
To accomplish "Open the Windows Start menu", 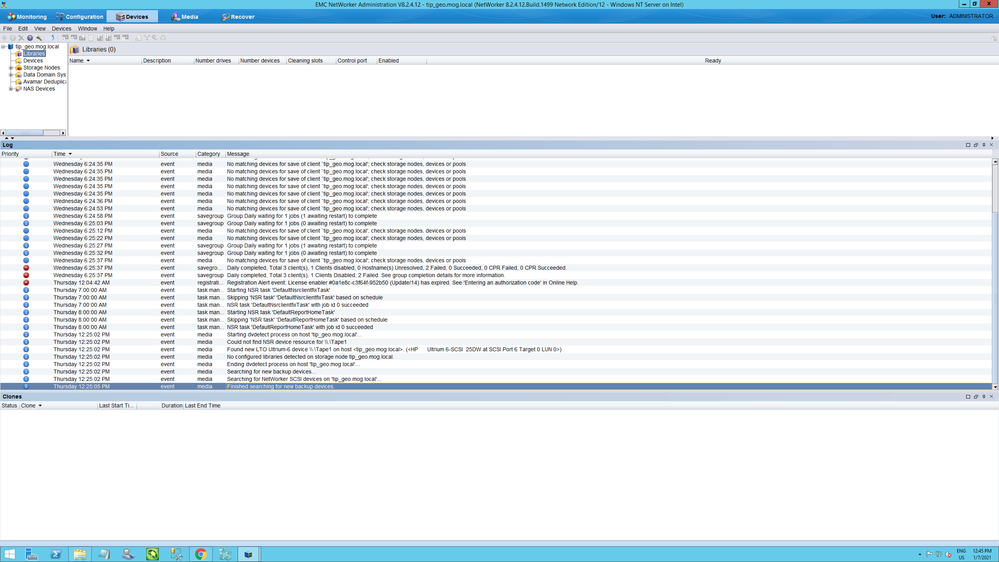I will (9, 554).
